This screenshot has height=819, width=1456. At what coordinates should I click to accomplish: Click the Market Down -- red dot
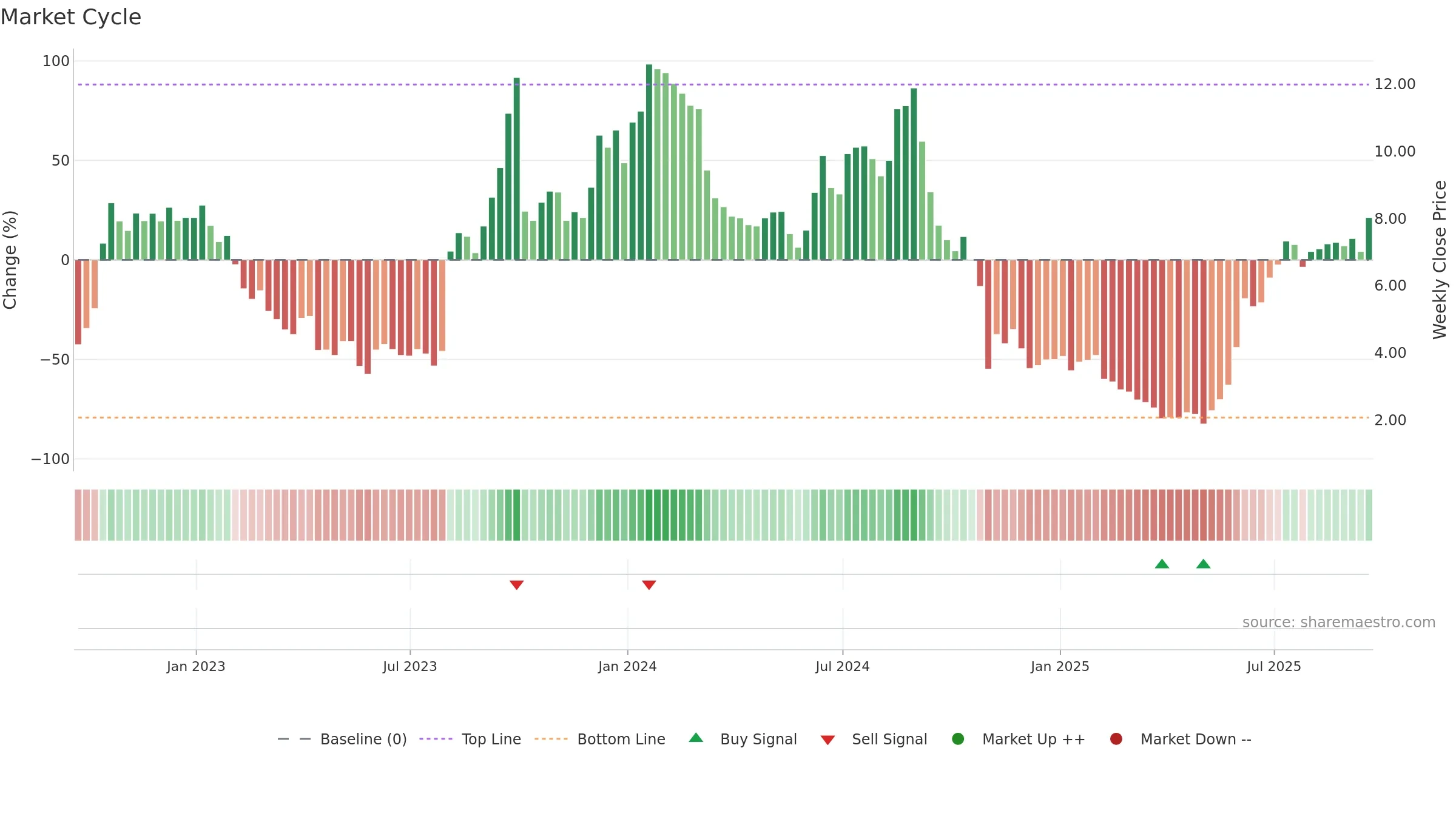coord(1116,738)
